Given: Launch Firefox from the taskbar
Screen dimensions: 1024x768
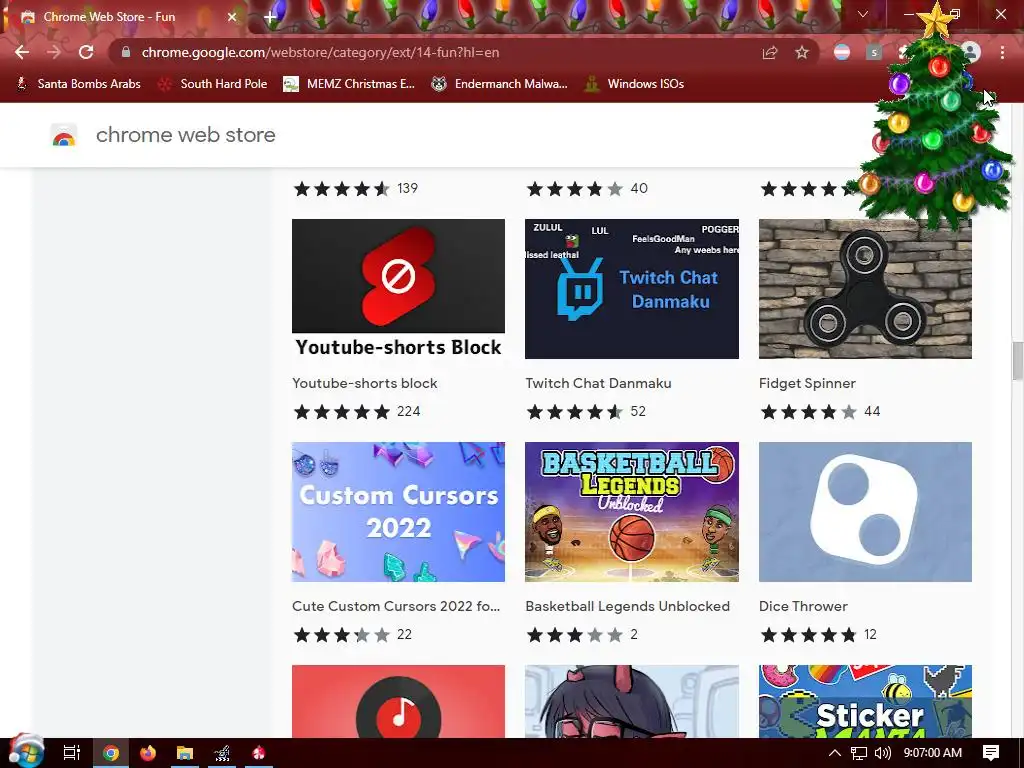Looking at the screenshot, I should [148, 753].
